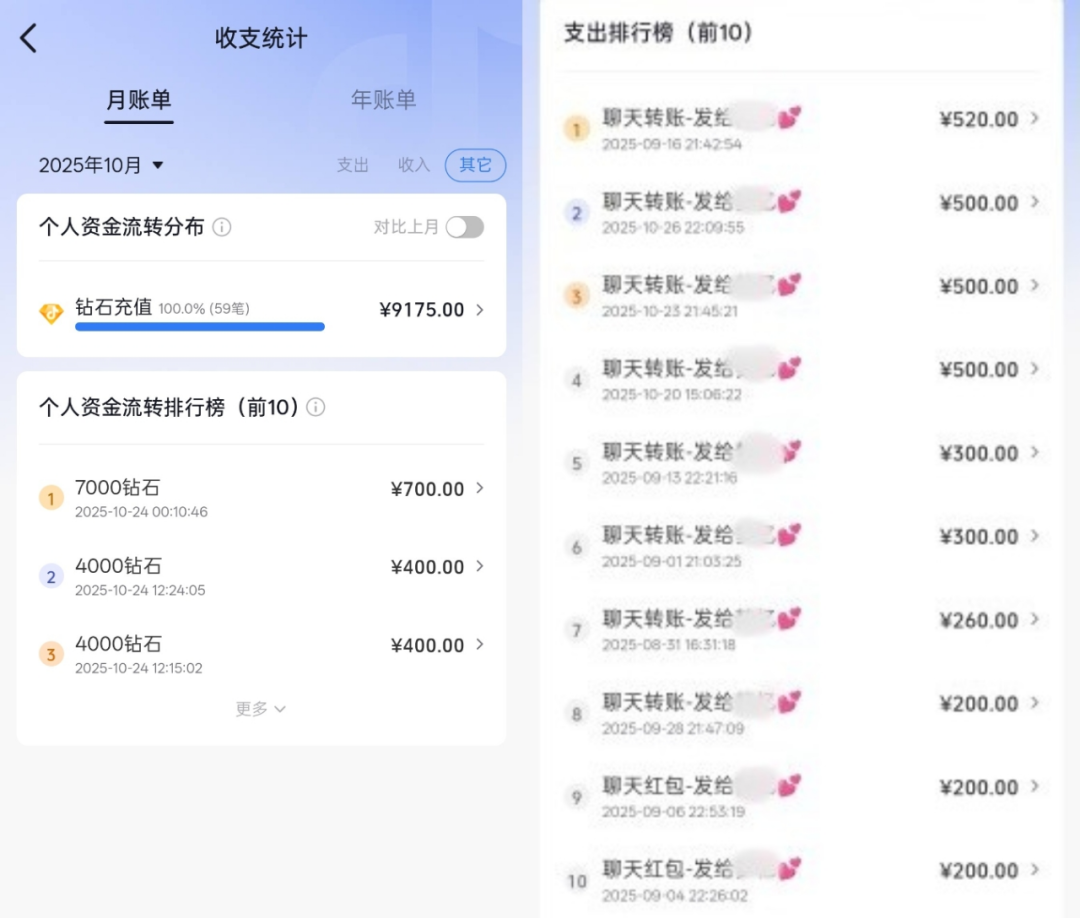The image size is (1080, 918).
Task: Tap the 钻石充值 diamond icon
Action: click(51, 312)
